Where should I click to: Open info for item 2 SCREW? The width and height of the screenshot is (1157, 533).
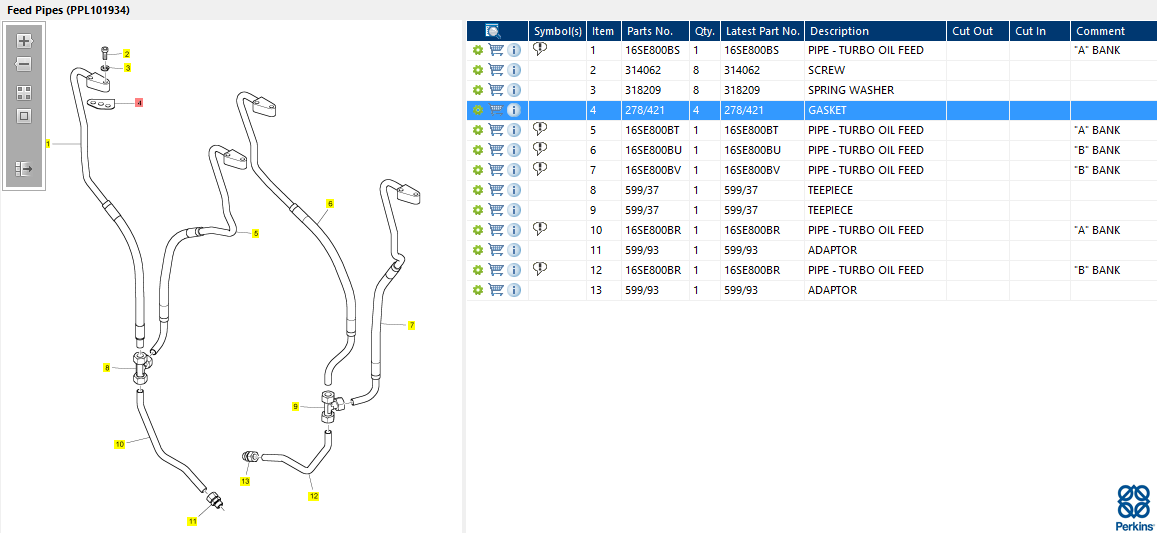click(514, 70)
